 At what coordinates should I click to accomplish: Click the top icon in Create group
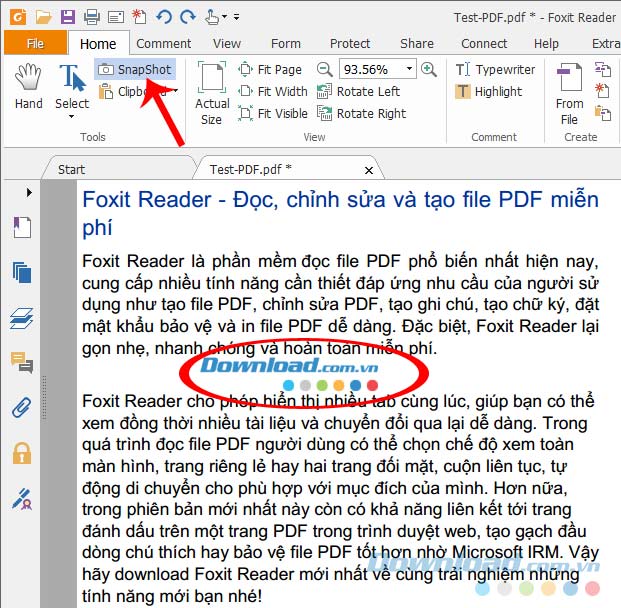[x=603, y=70]
